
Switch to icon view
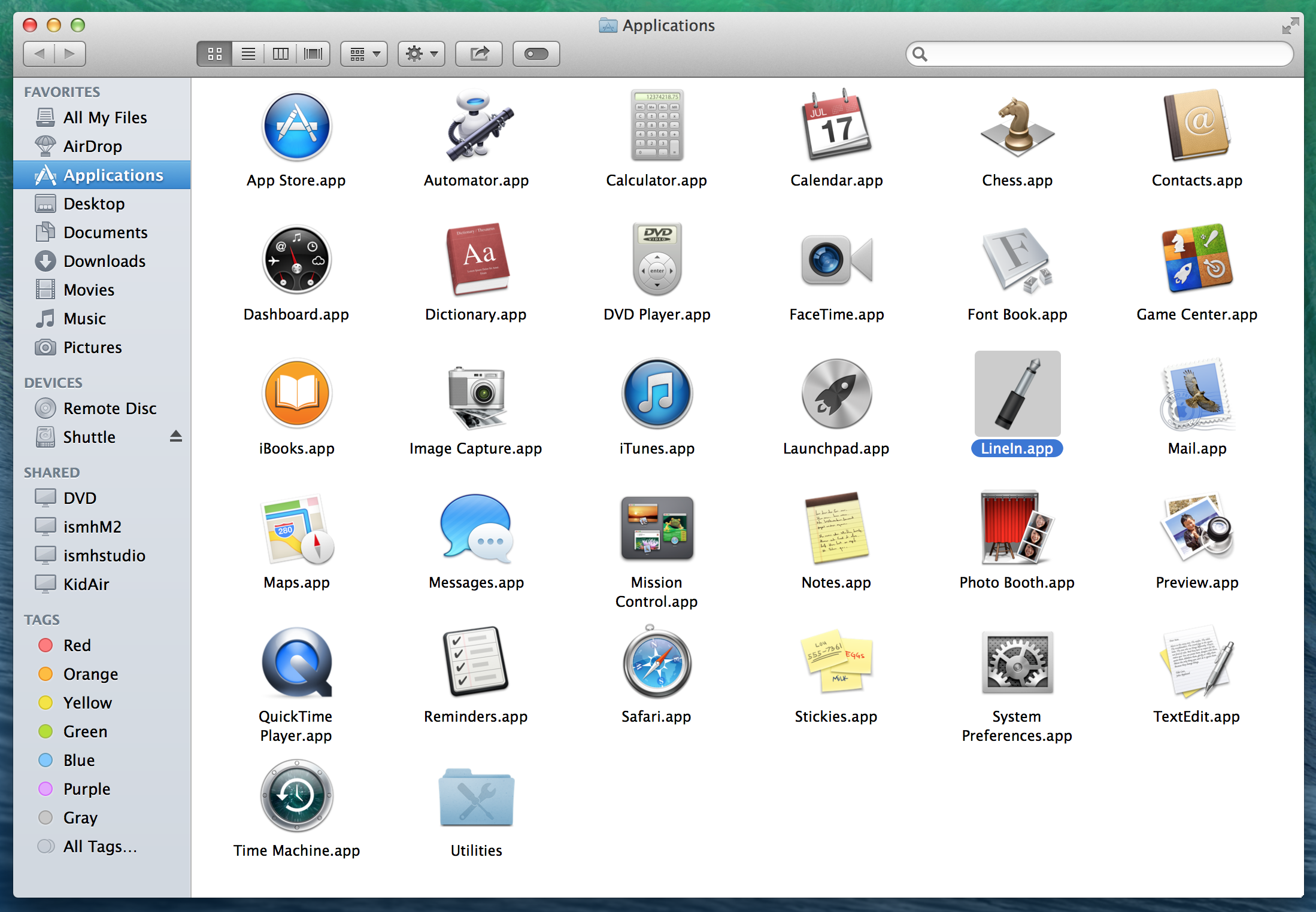click(x=215, y=54)
